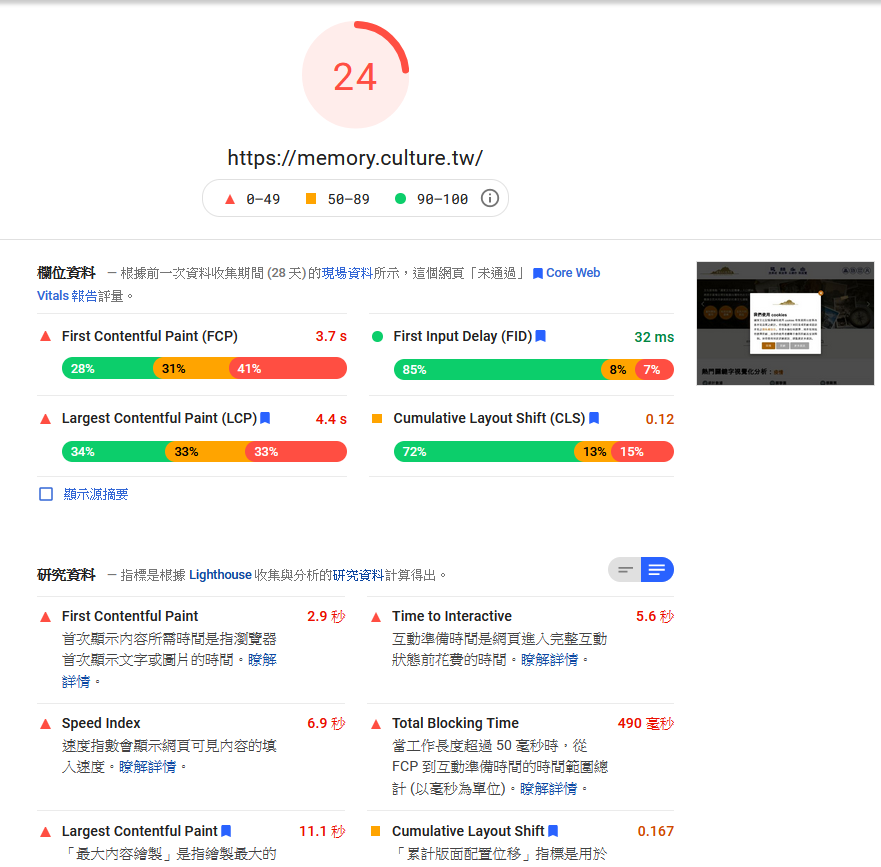Open the 研究資料 link in description

(x=358, y=575)
